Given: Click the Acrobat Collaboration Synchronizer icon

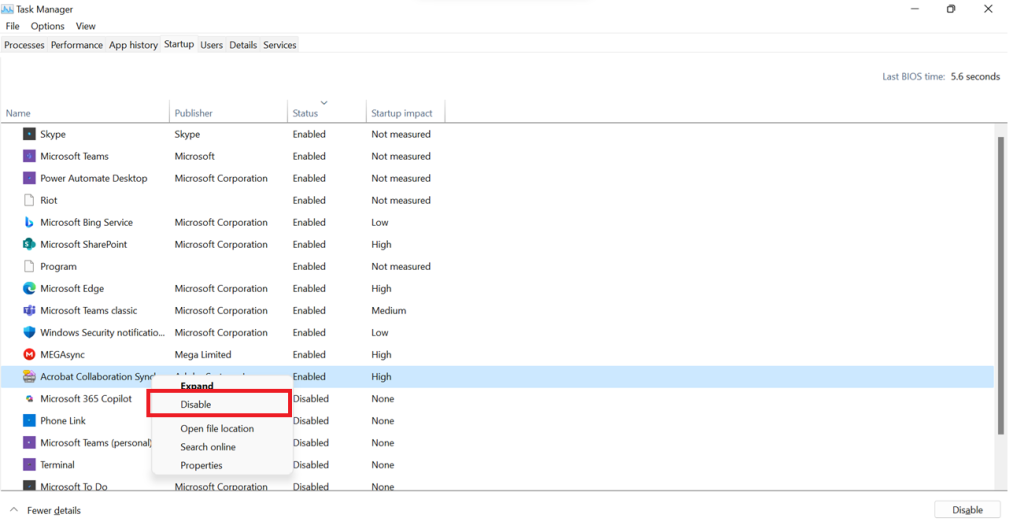Looking at the screenshot, I should [x=29, y=377].
